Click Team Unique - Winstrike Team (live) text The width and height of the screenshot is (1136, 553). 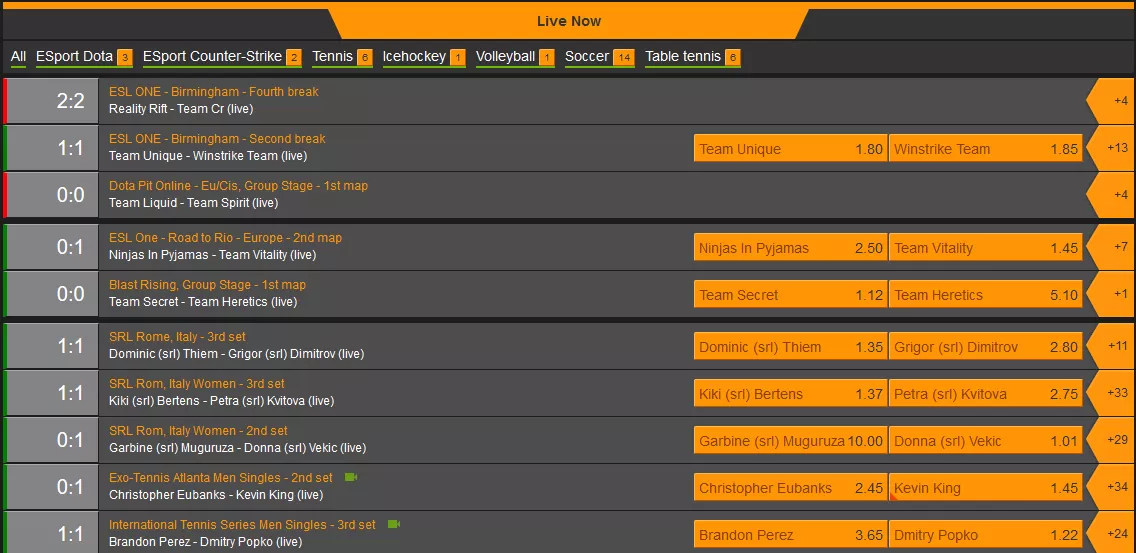pyautogui.click(x=208, y=156)
